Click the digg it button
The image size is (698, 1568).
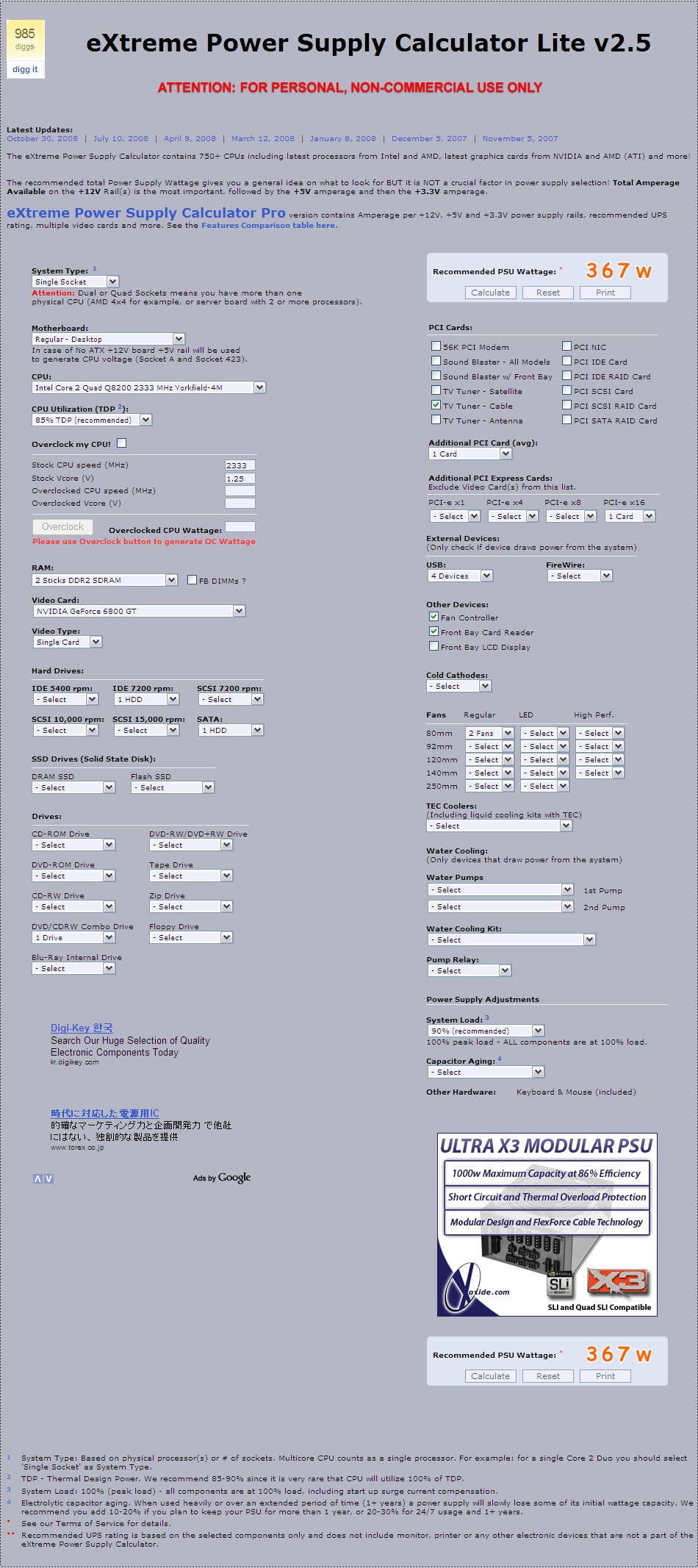click(25, 70)
